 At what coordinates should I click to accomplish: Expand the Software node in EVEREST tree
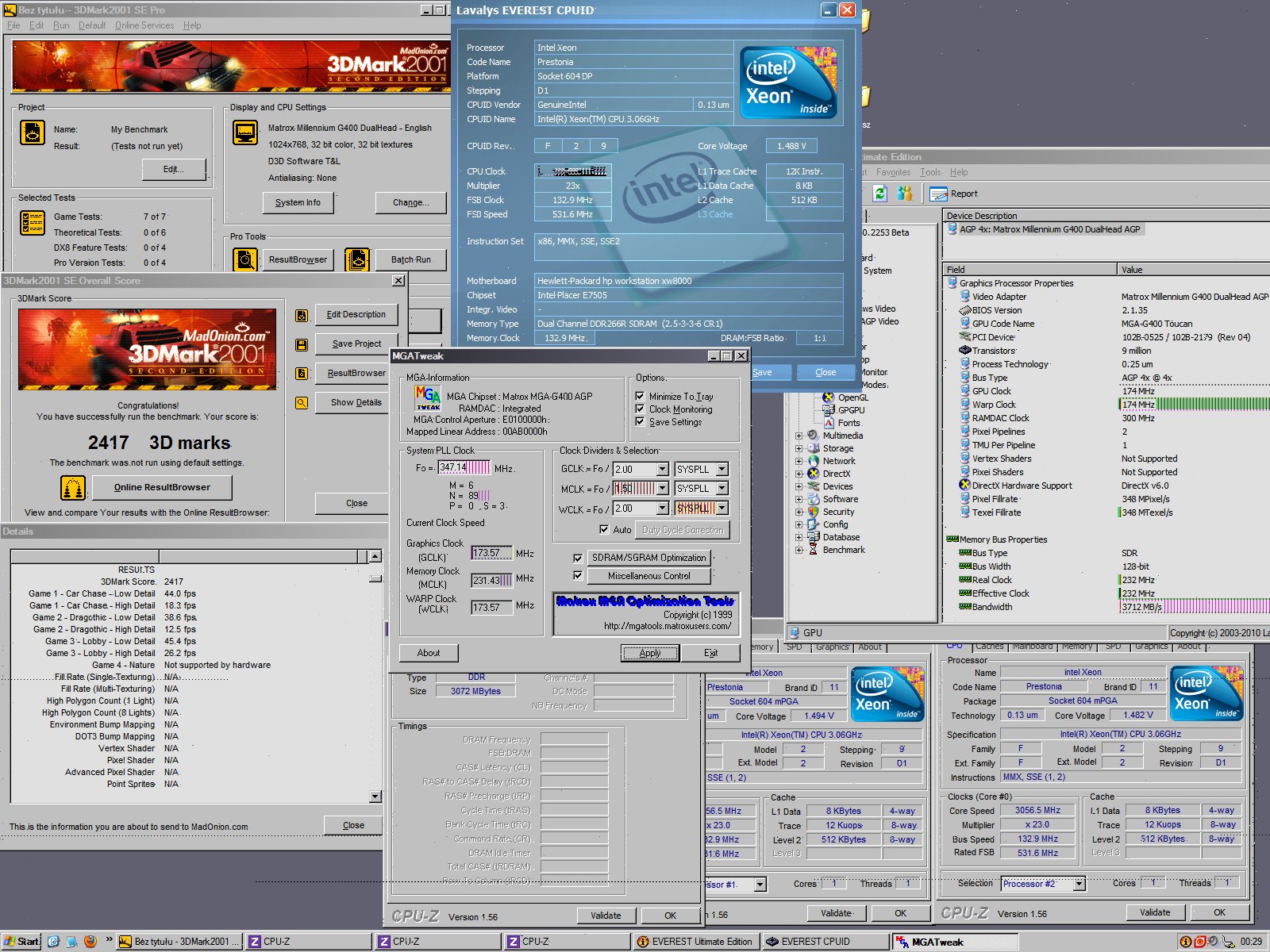click(x=799, y=499)
